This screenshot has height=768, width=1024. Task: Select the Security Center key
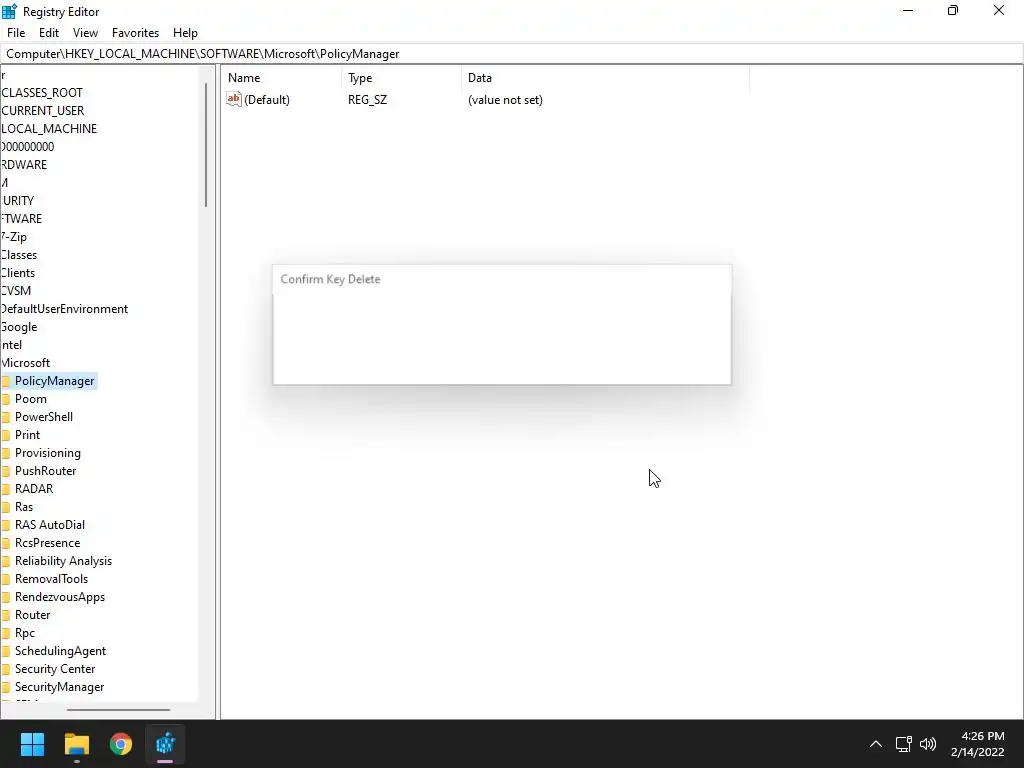point(55,669)
